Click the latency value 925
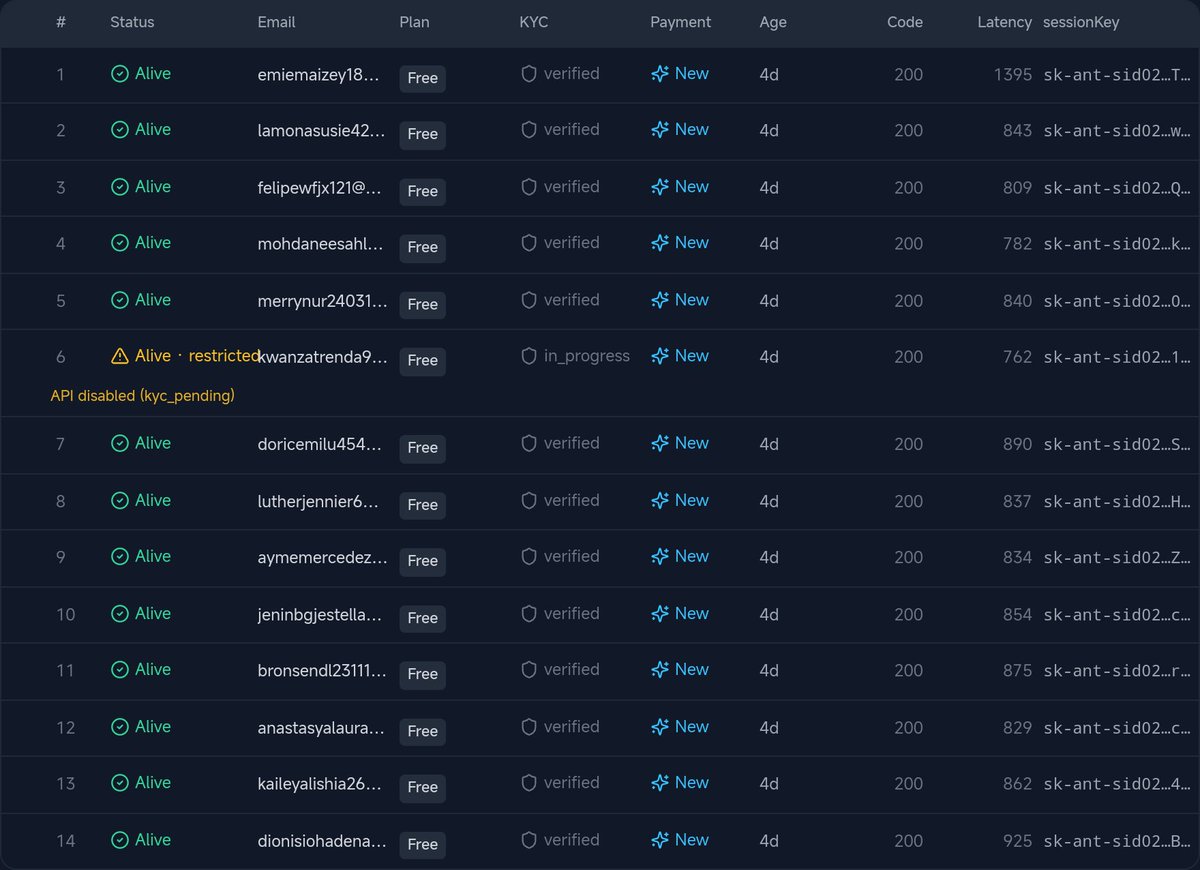1200x870 pixels. (x=1018, y=840)
